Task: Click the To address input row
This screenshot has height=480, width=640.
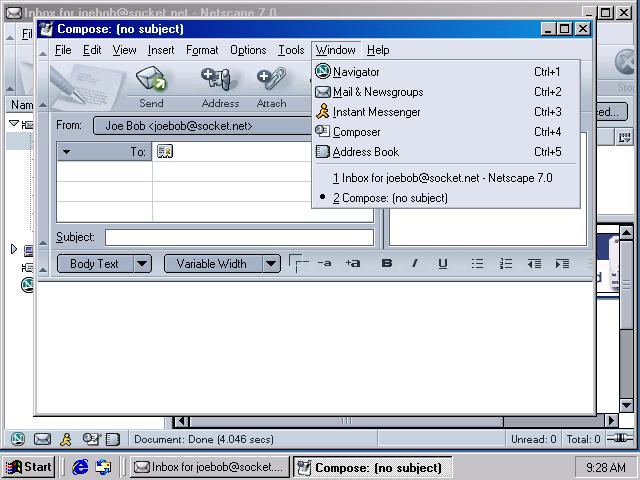Action: [233, 151]
